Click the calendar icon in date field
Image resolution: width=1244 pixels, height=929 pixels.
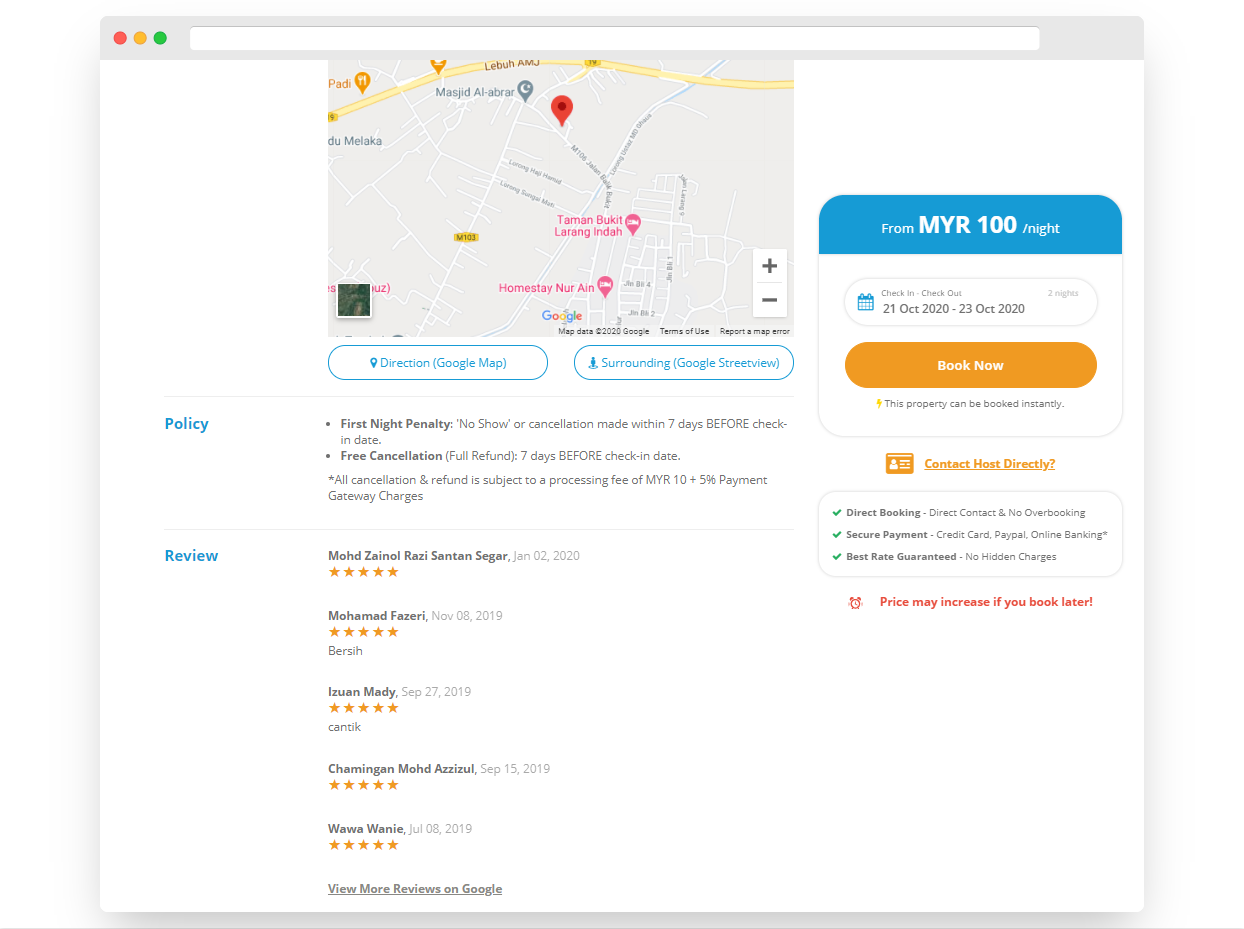866,302
